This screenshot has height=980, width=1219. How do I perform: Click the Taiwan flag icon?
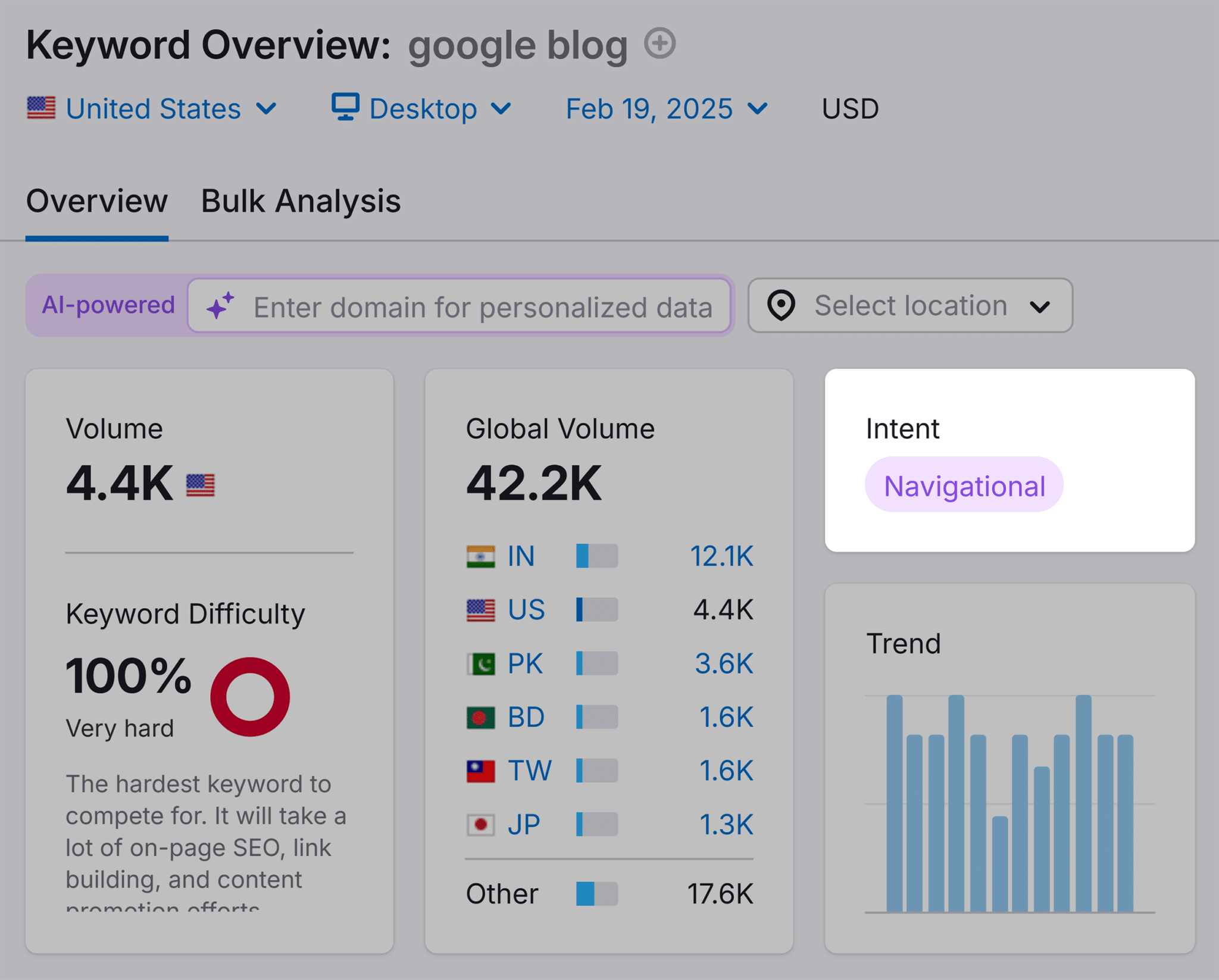(481, 771)
